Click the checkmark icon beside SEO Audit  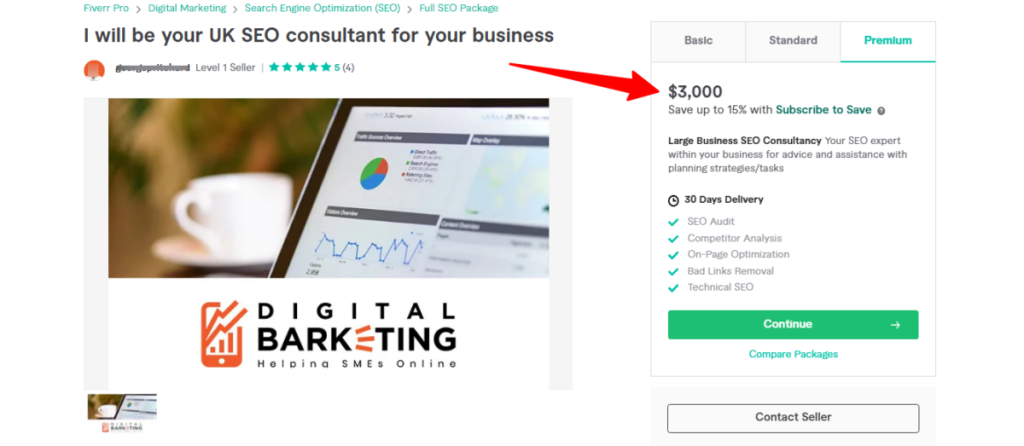674,222
